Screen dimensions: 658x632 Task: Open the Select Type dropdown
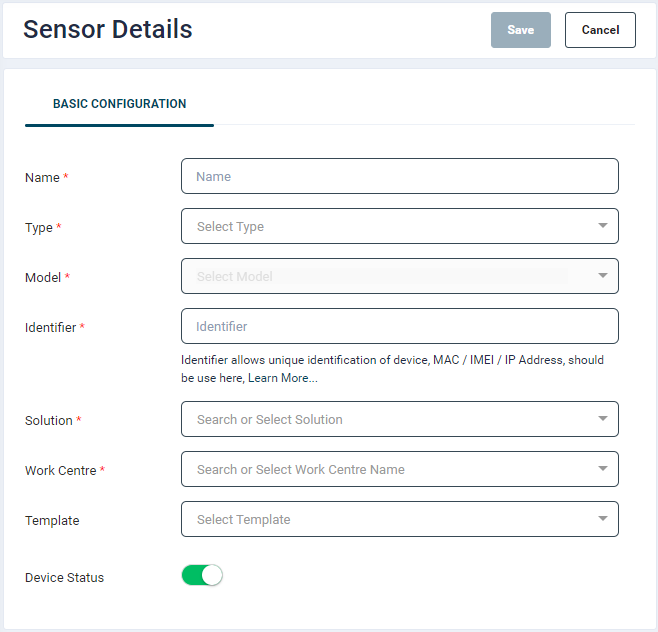tap(390, 226)
